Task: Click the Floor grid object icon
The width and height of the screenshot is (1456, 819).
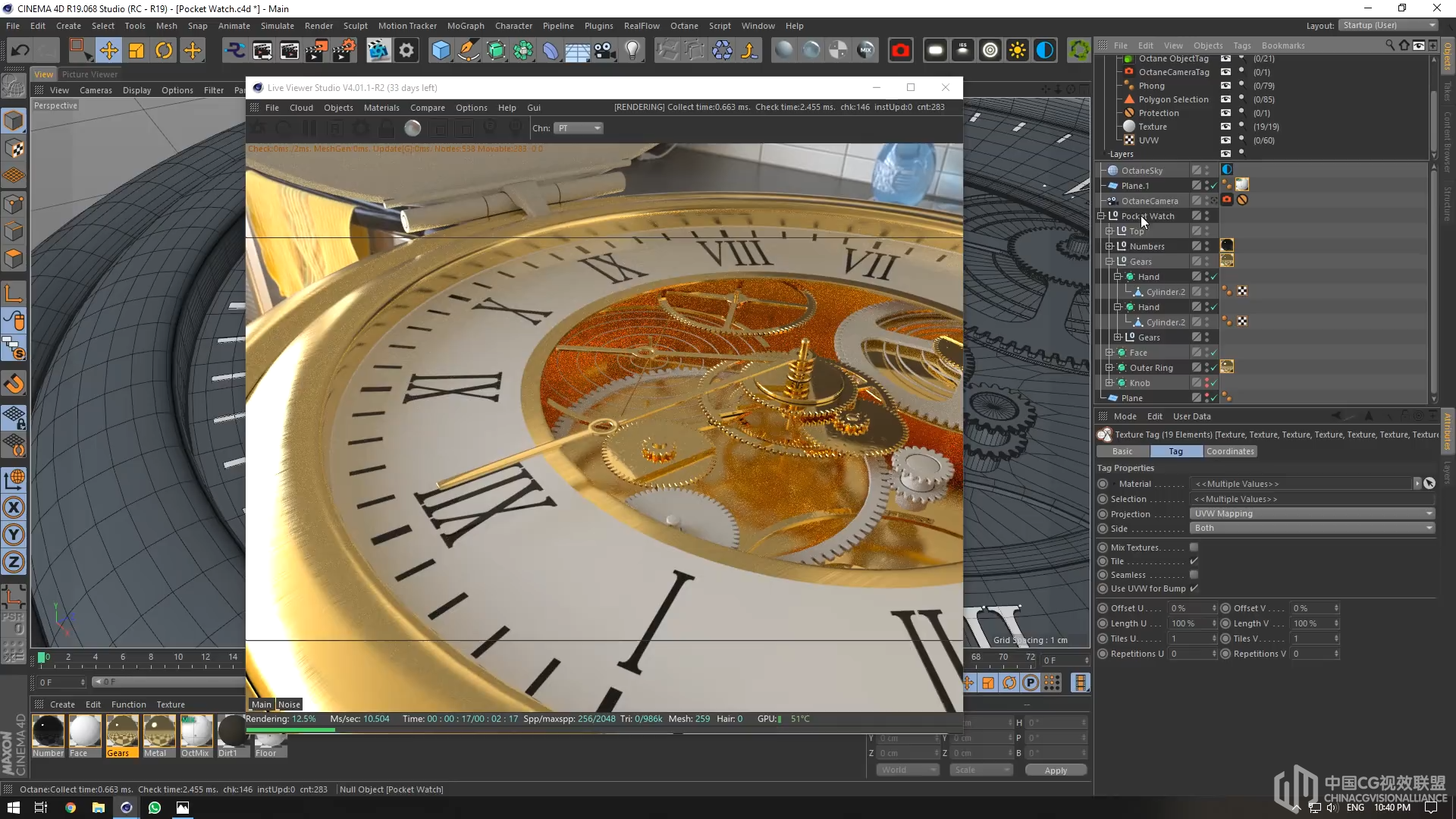Action: [x=577, y=51]
